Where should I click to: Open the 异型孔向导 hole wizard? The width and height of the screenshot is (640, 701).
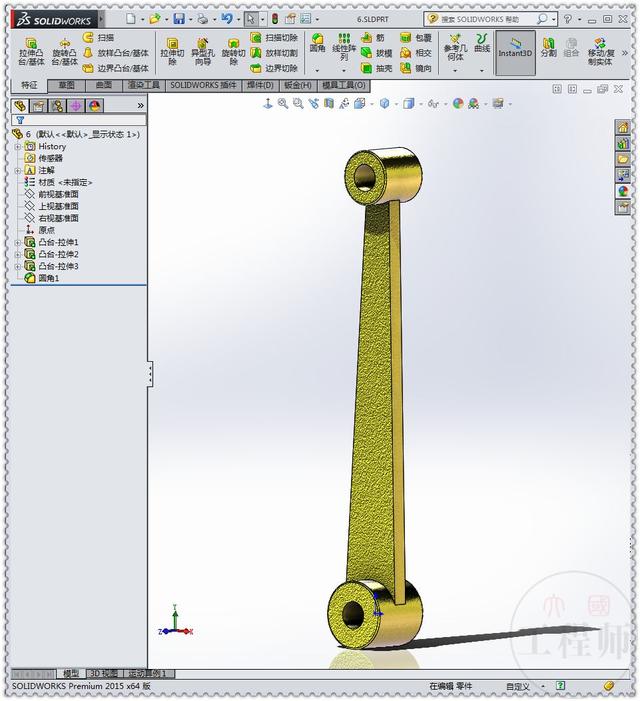(203, 52)
